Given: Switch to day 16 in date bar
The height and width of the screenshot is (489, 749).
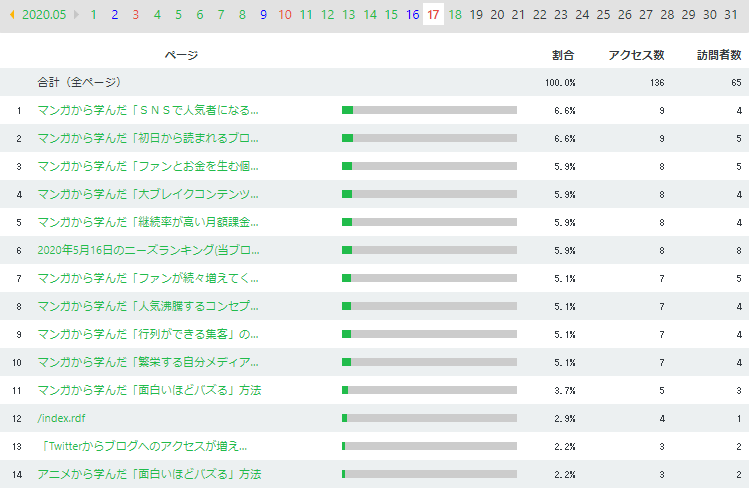Looking at the screenshot, I should (413, 15).
